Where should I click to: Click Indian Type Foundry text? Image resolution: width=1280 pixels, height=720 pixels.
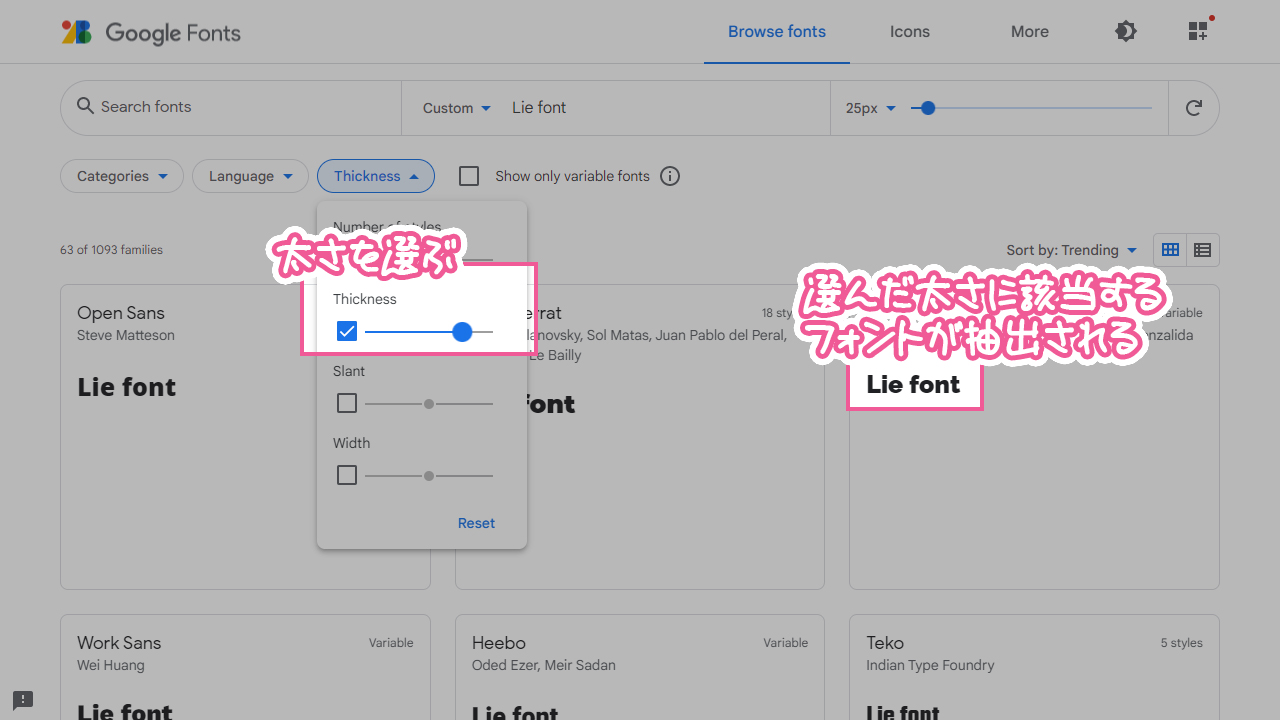pos(930,665)
